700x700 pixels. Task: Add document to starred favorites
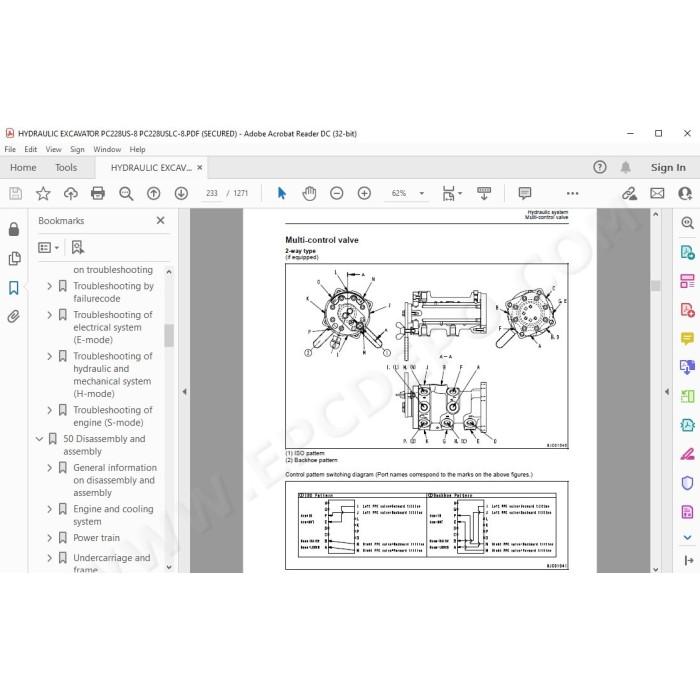[43, 193]
